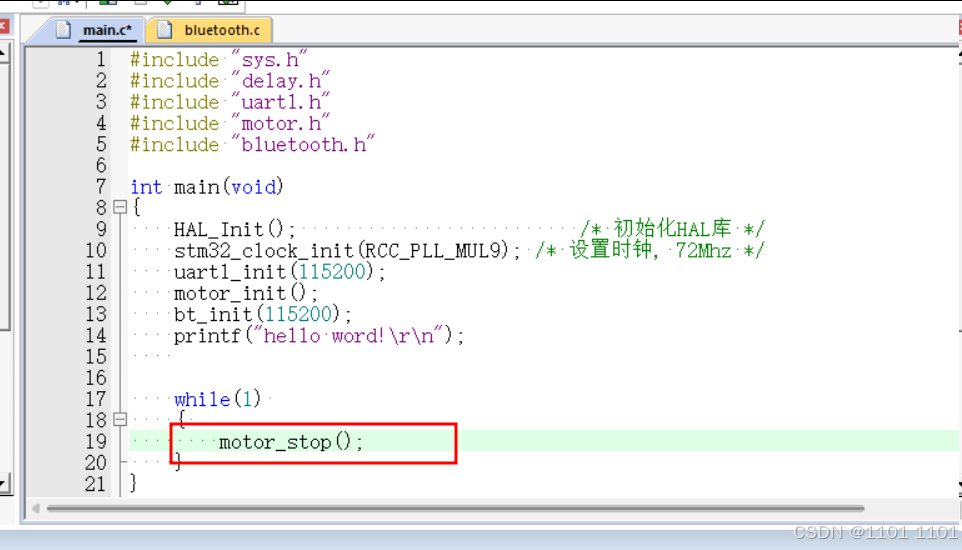Viewport: 962px width, 550px height.
Task: Click the "bt_init(115200);" statement
Action: tap(263, 314)
